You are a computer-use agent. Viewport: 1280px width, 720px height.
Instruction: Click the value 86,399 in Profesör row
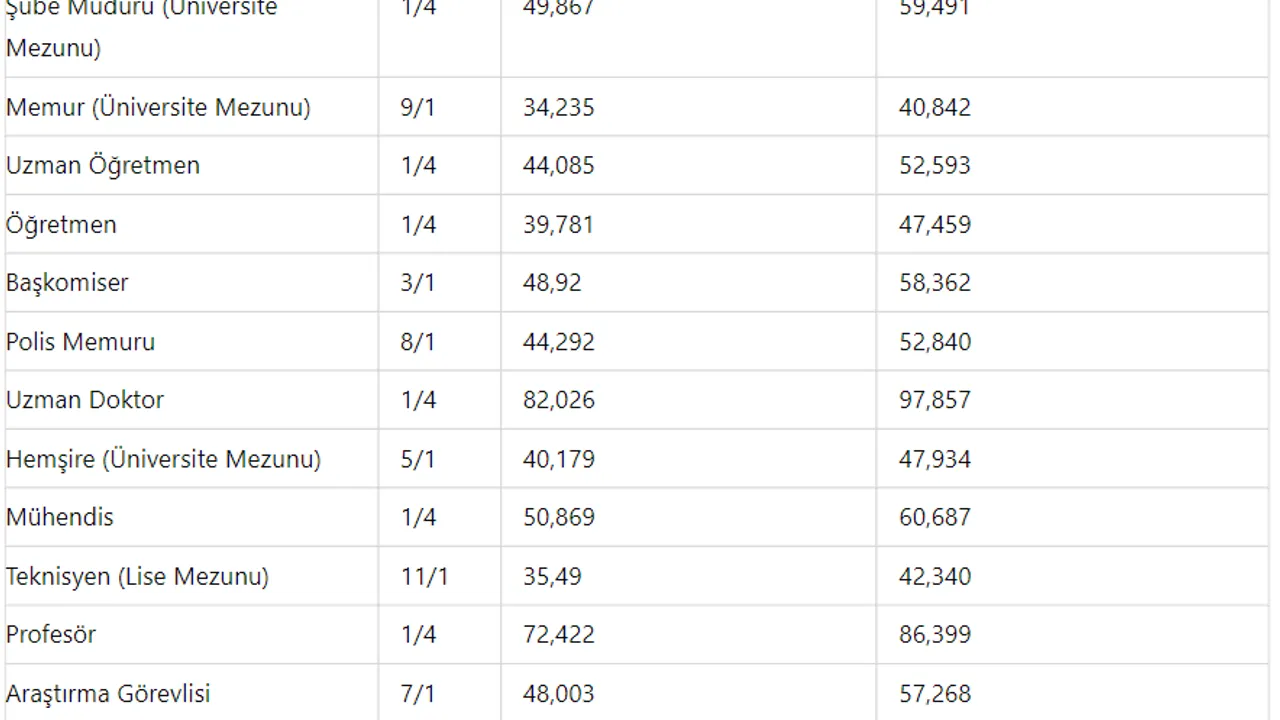(935, 634)
